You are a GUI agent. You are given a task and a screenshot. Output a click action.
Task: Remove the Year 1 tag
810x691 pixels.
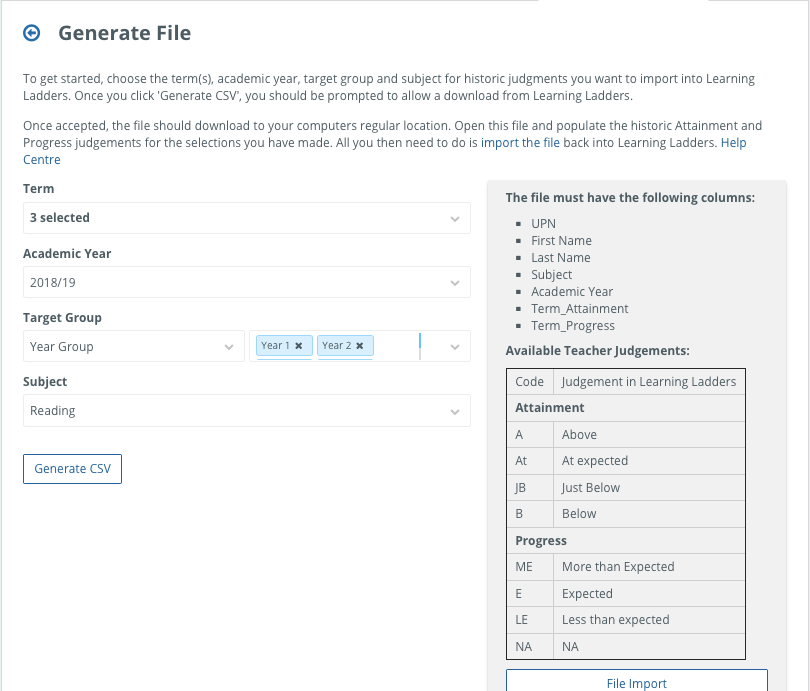[x=298, y=346]
